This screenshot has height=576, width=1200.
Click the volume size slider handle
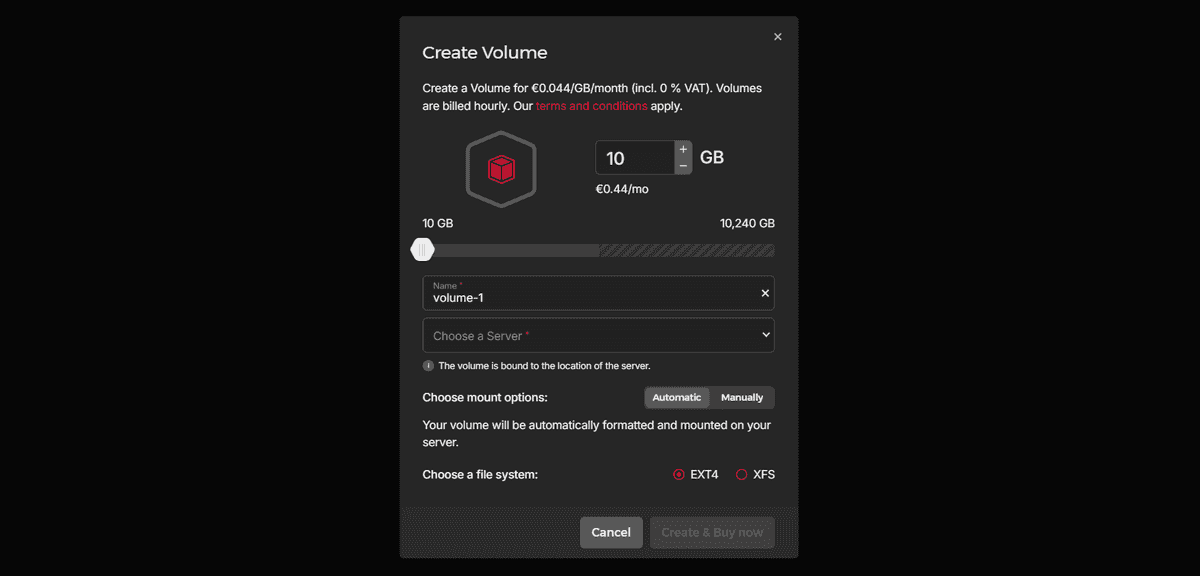tap(423, 250)
